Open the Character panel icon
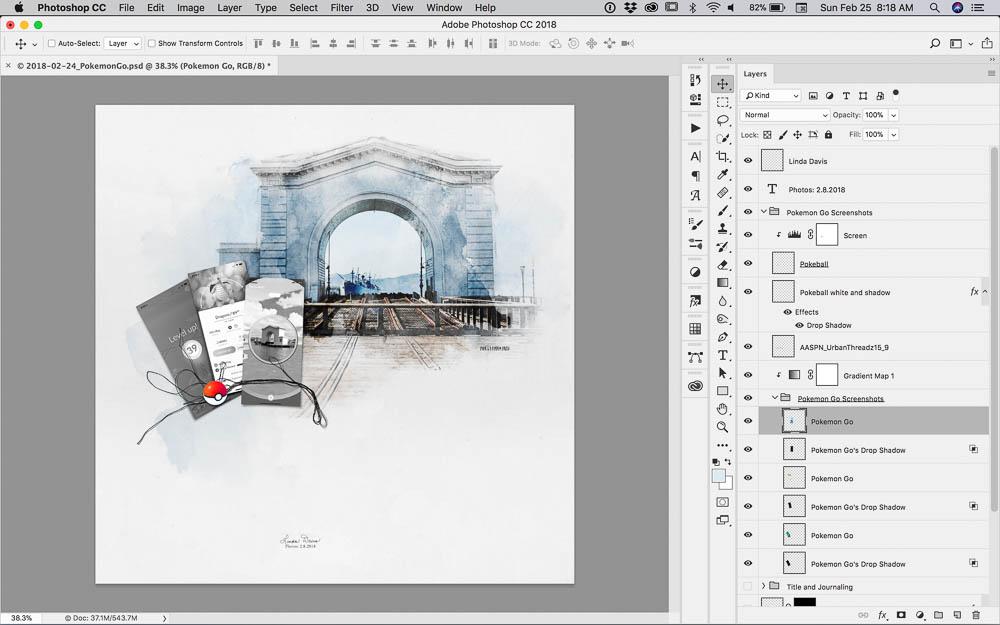The height and width of the screenshot is (625, 1000). tap(695, 156)
